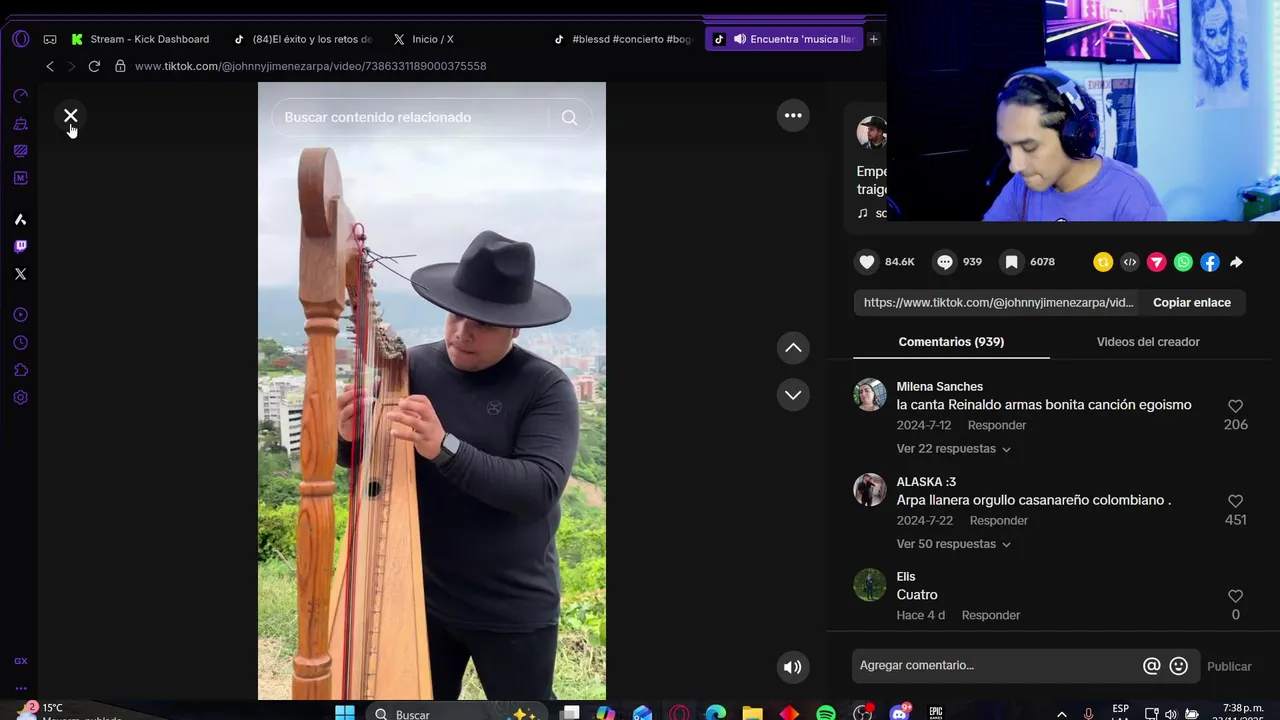The height and width of the screenshot is (720, 1280).
Task: Save video with bookmark icon
Action: coord(1012,262)
